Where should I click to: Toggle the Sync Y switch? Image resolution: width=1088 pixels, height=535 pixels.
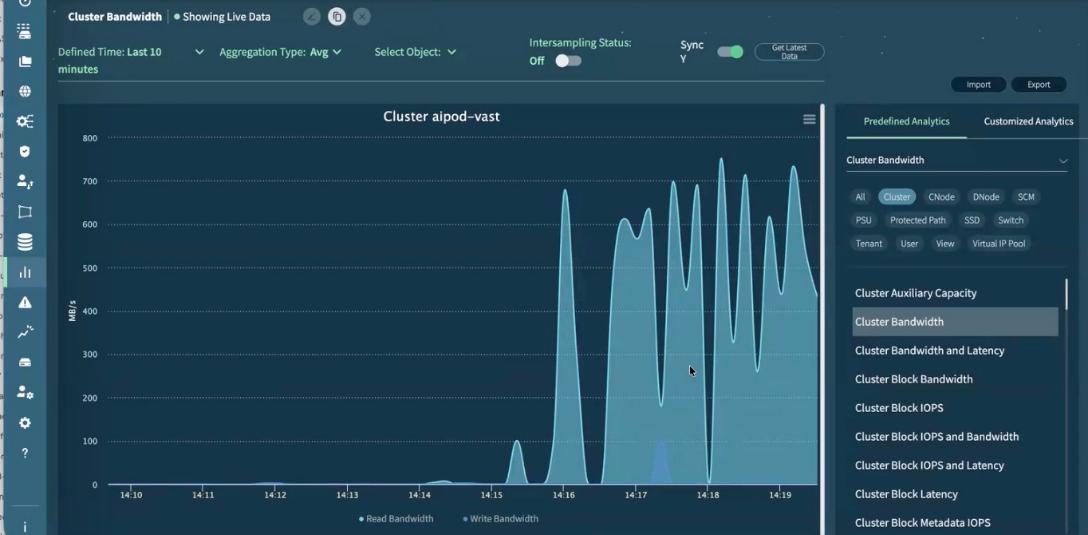pos(730,52)
